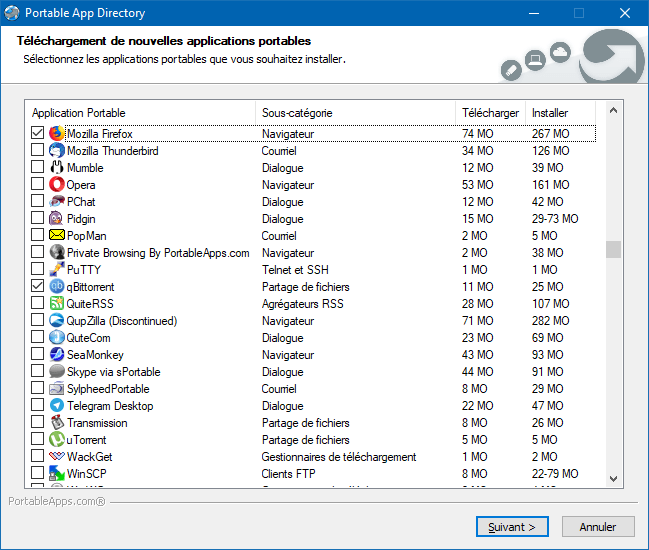
Task: Click the Mozilla Firefox icon
Action: coord(57,133)
